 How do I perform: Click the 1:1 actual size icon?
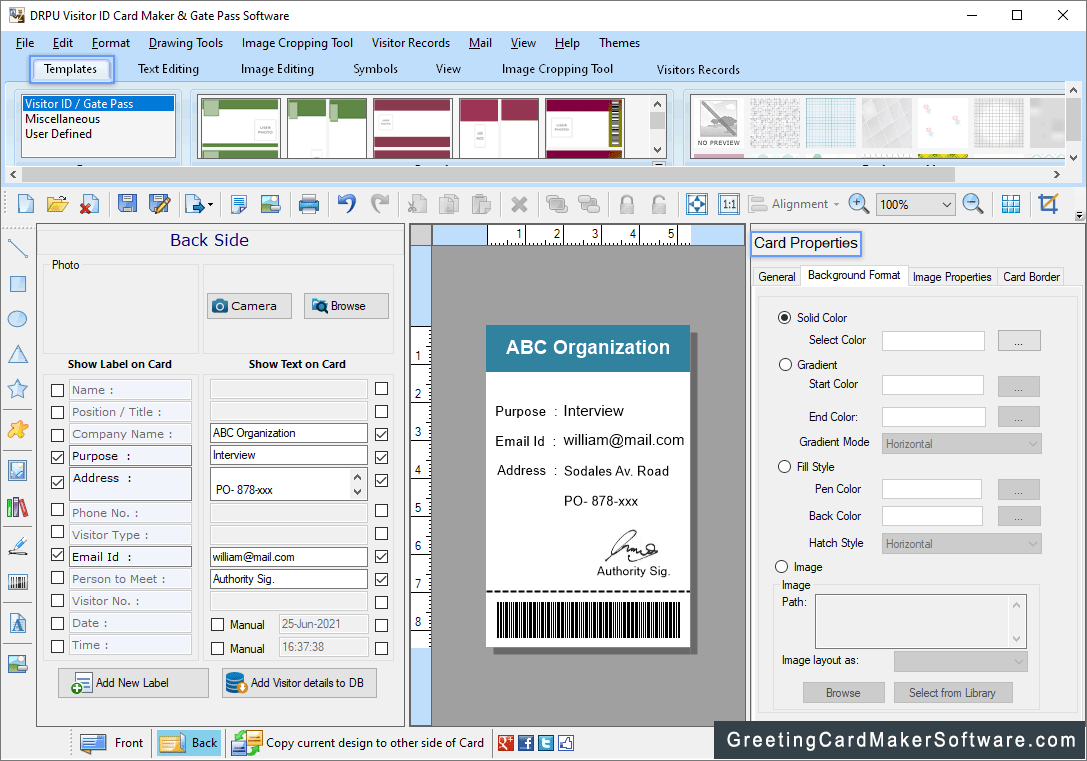pyautogui.click(x=729, y=204)
